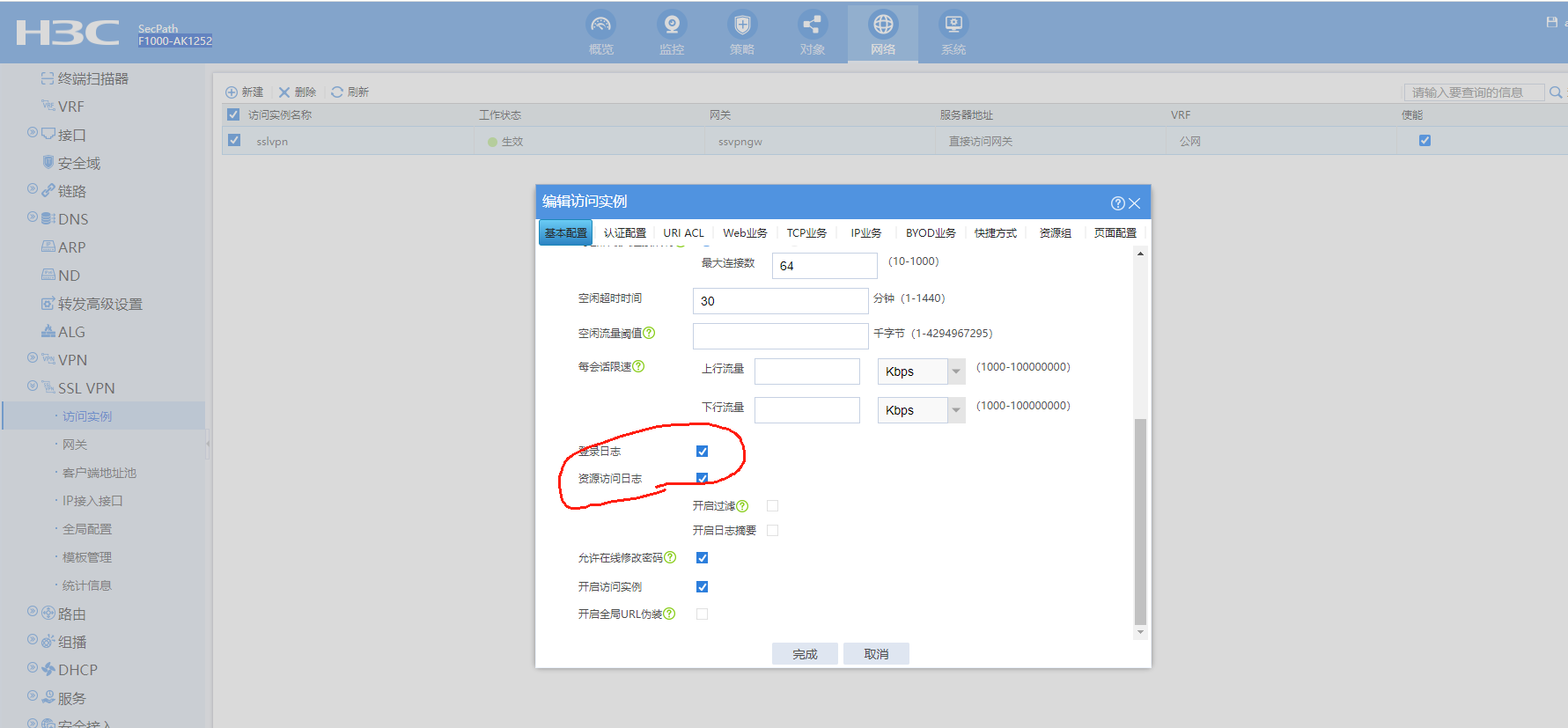Switch to the Web业务 tab

tap(746, 233)
